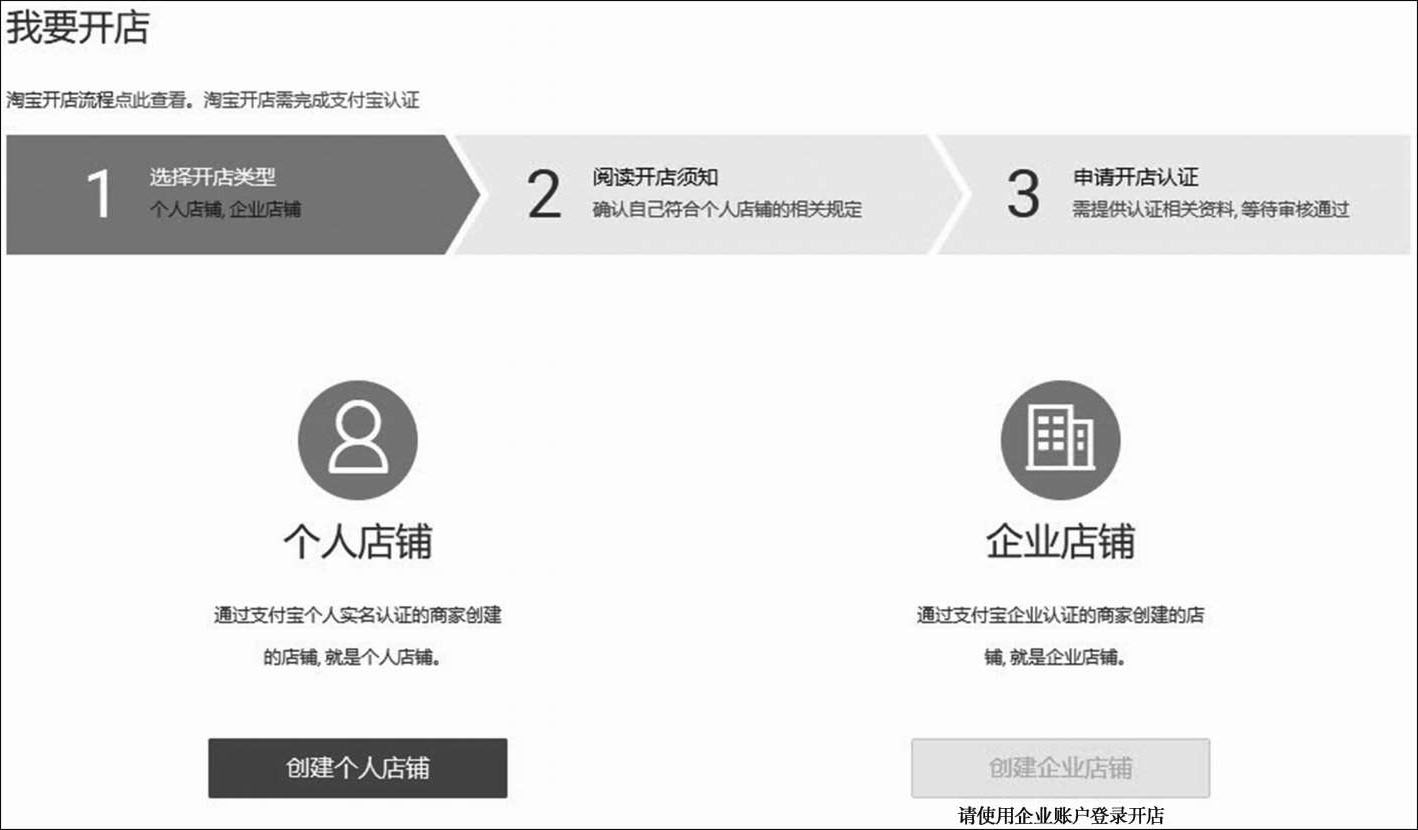Click the 淘宝开店需完成支付宝认证 notice text
The width and height of the screenshot is (1418, 830).
click(311, 100)
